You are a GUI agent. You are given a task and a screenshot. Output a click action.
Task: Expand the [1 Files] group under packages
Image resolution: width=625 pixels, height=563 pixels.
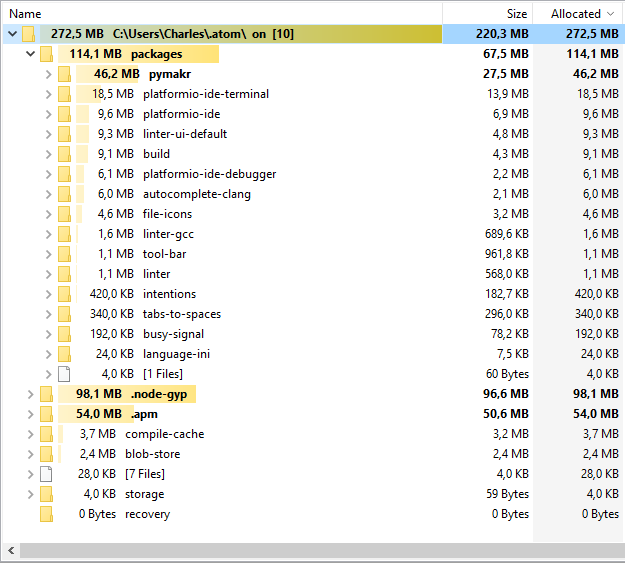click(48, 374)
